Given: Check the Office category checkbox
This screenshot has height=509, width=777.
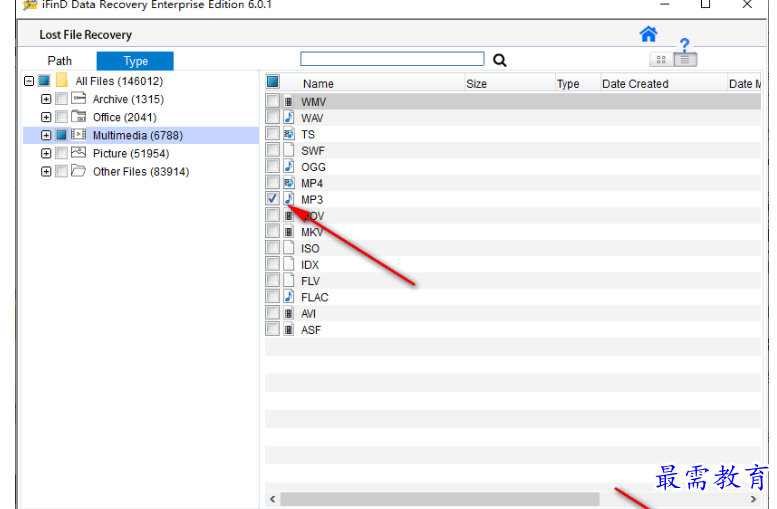Looking at the screenshot, I should [x=61, y=117].
